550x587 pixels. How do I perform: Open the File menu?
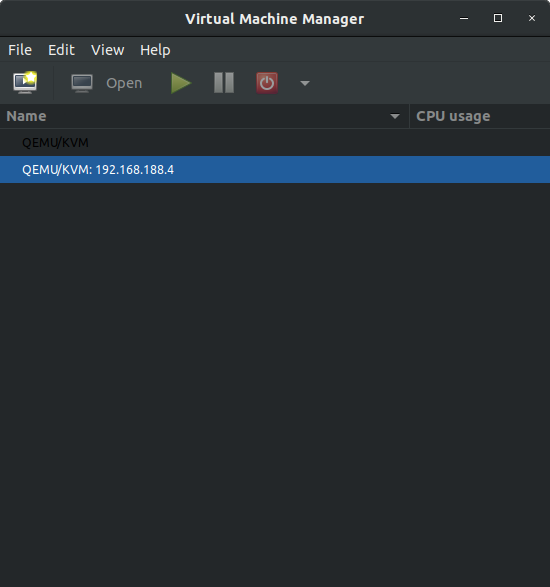pyautogui.click(x=20, y=50)
